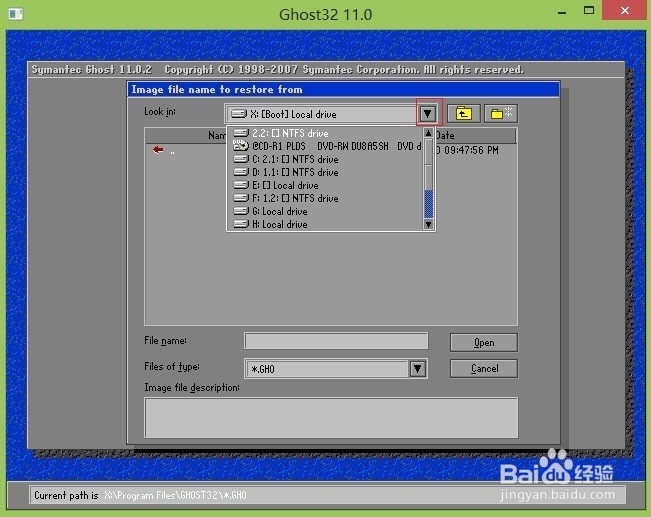Screen dimensions: 651x517
Task: Open the Files of type dropdown arrow
Action: click(x=418, y=369)
